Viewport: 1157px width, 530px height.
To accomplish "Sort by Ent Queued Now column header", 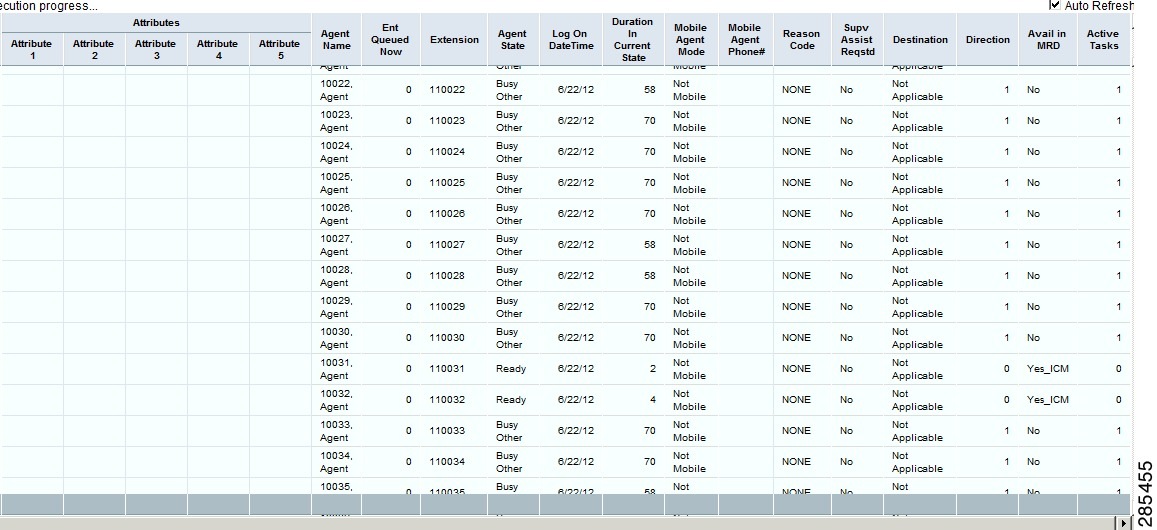I will 390,40.
